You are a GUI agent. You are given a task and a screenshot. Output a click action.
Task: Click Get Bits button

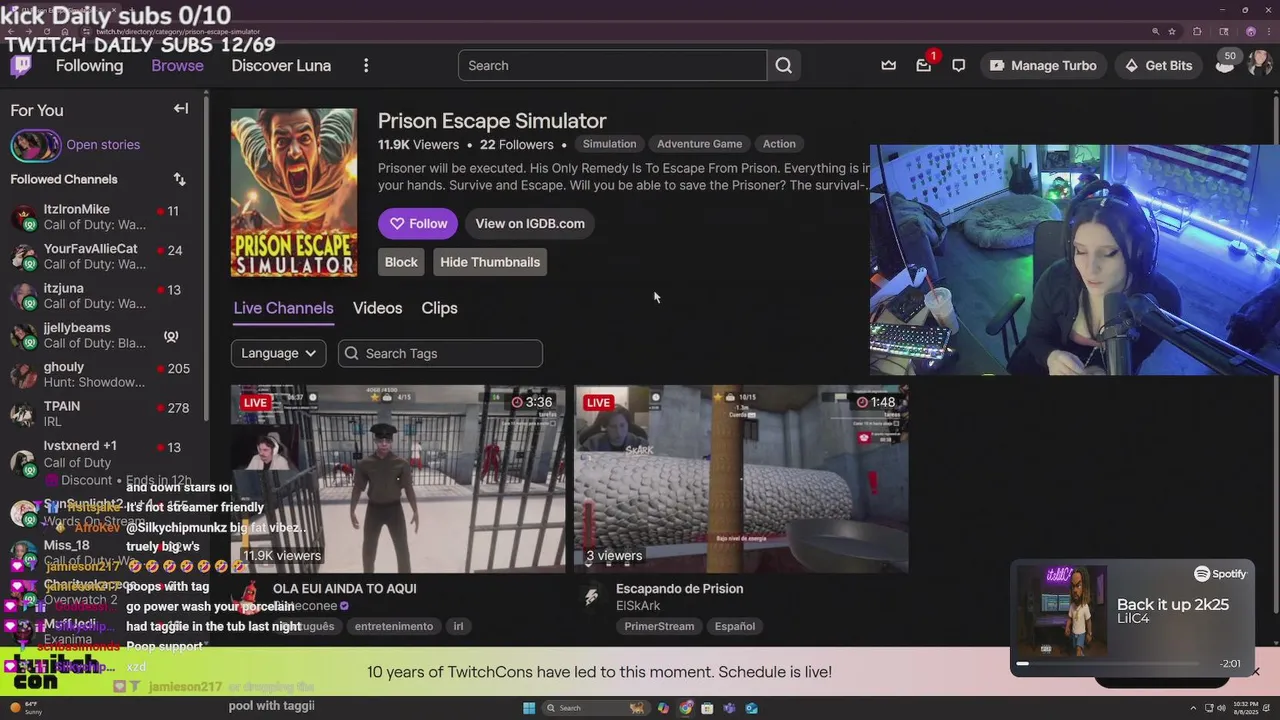(1158, 65)
